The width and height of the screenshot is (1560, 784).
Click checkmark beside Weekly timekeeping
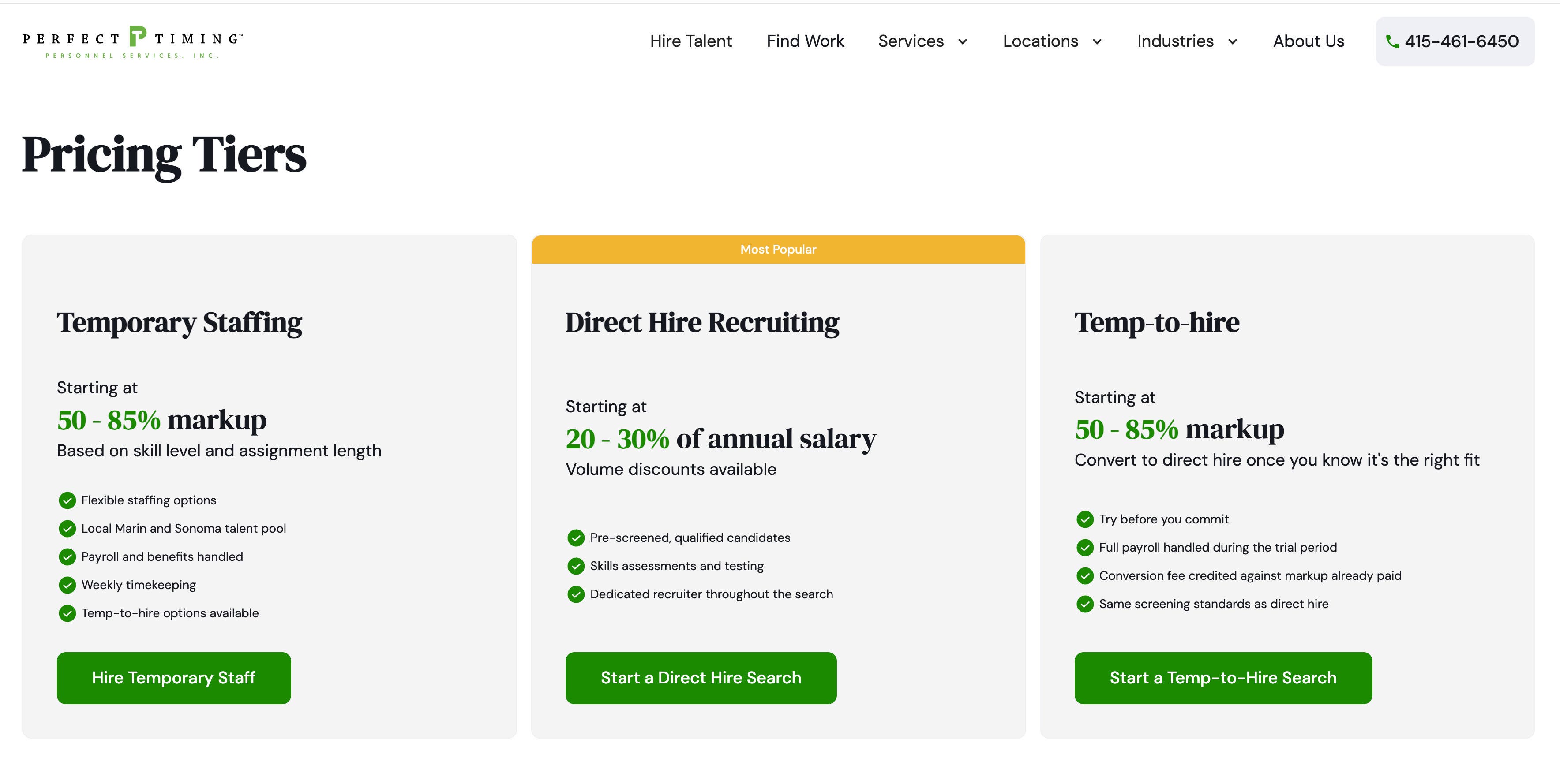click(x=67, y=585)
